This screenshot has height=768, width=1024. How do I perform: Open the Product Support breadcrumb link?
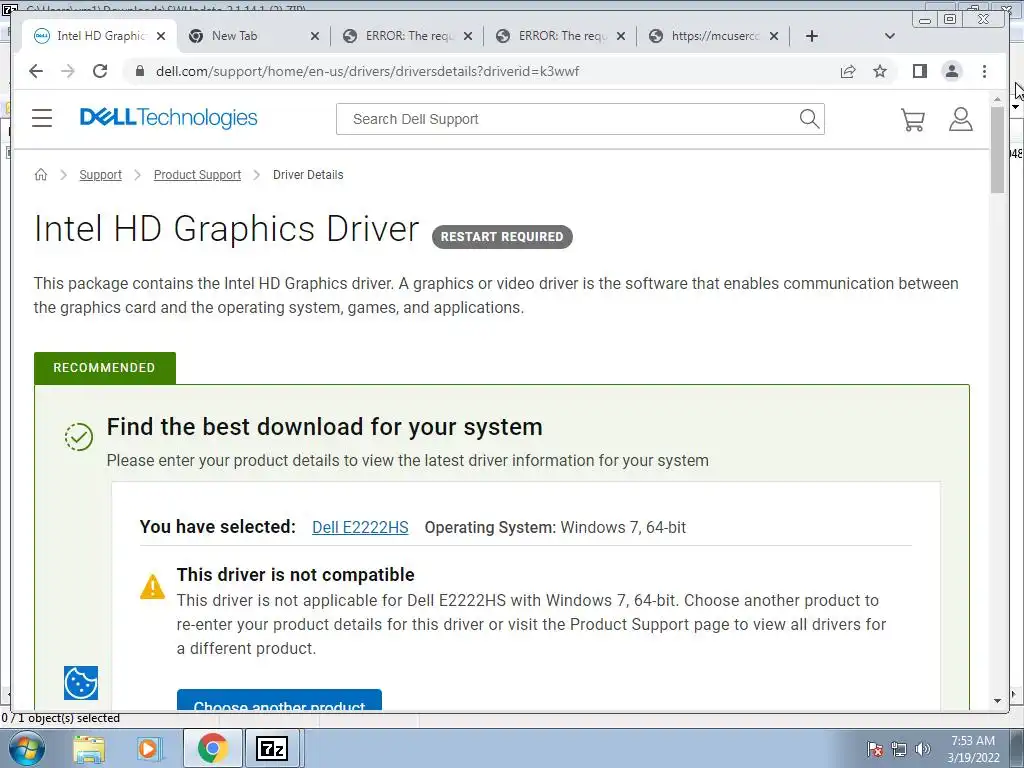tap(197, 175)
